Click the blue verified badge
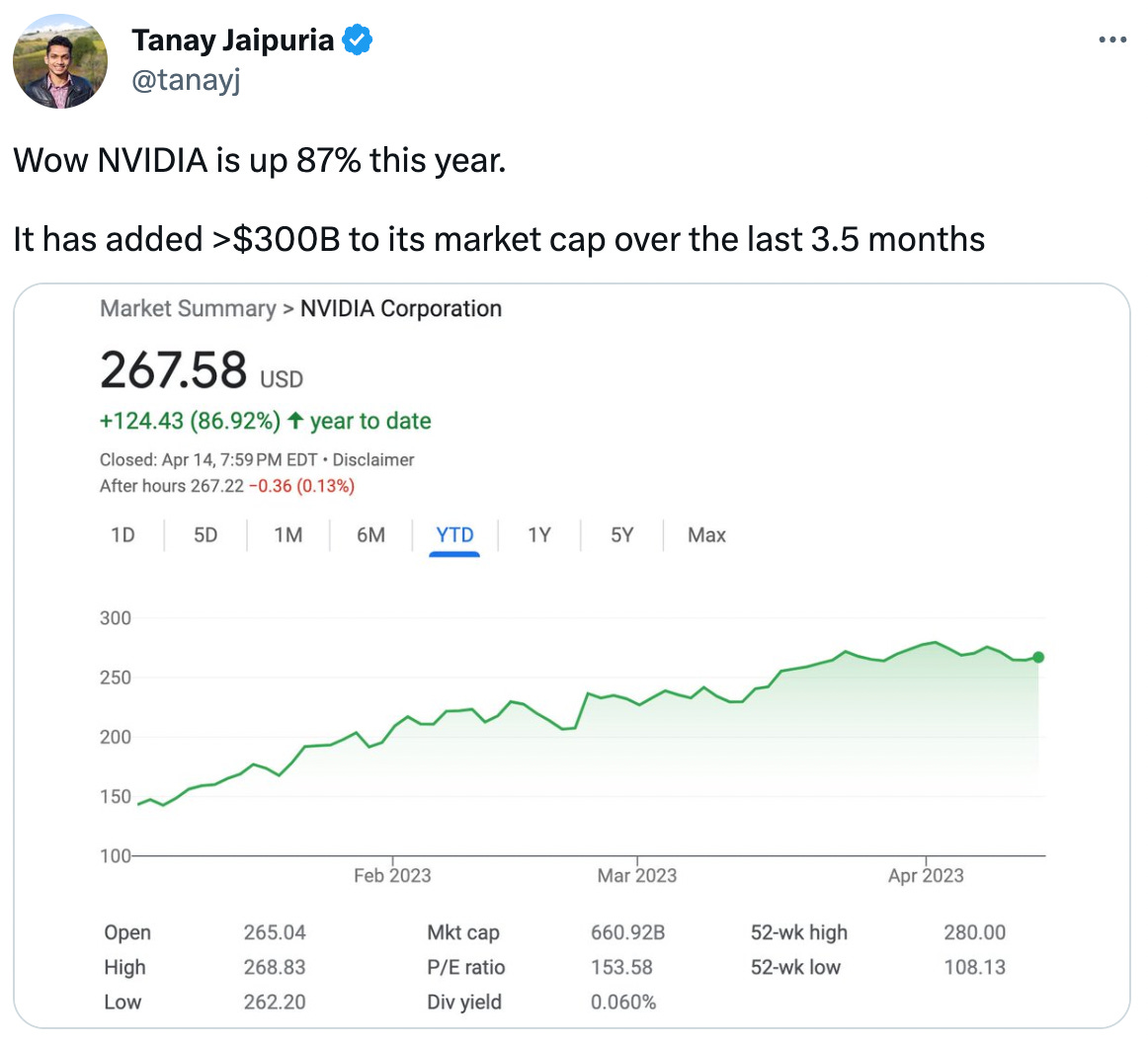 pos(357,40)
